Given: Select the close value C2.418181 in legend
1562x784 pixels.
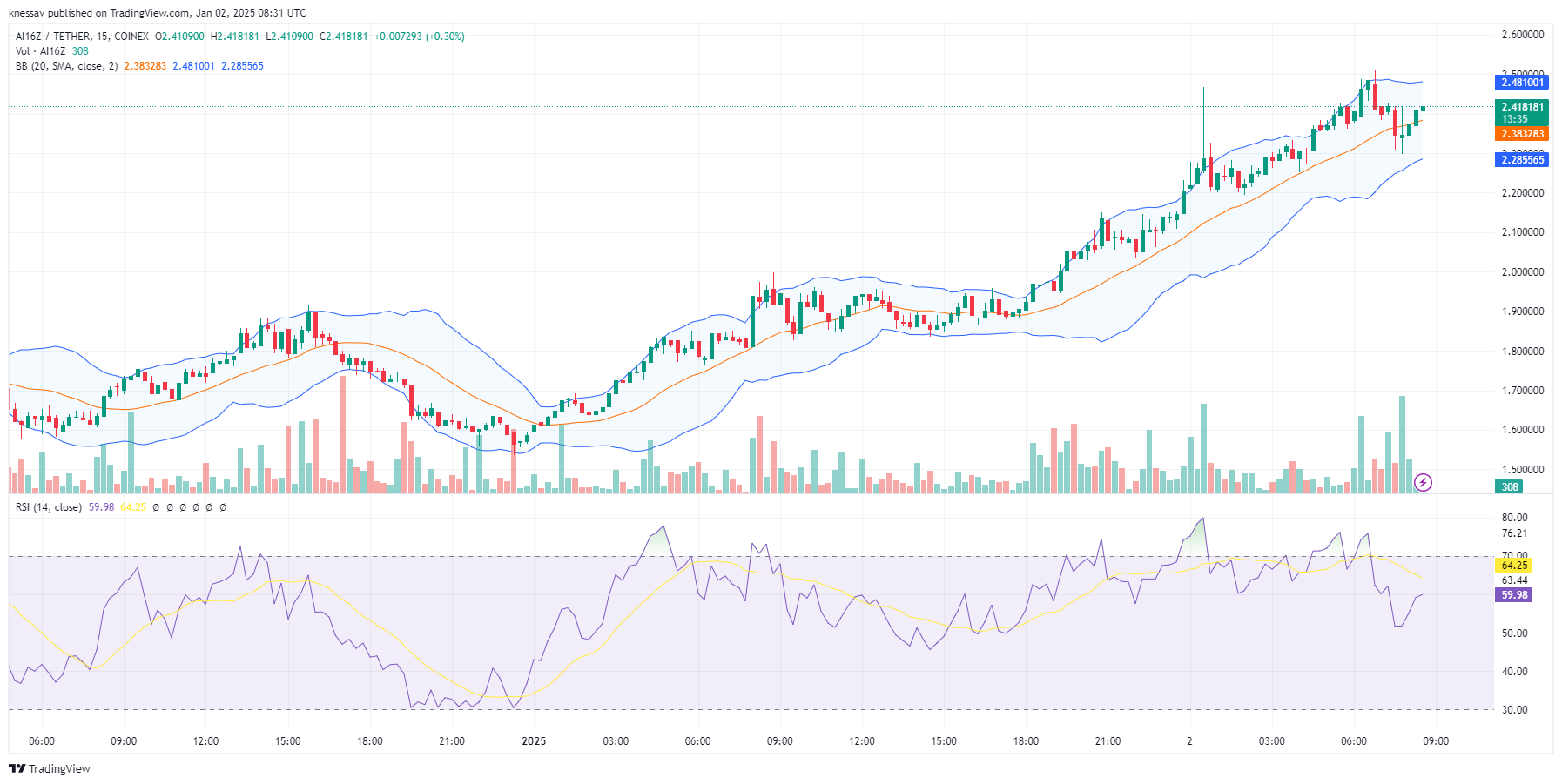Looking at the screenshot, I should [344, 37].
